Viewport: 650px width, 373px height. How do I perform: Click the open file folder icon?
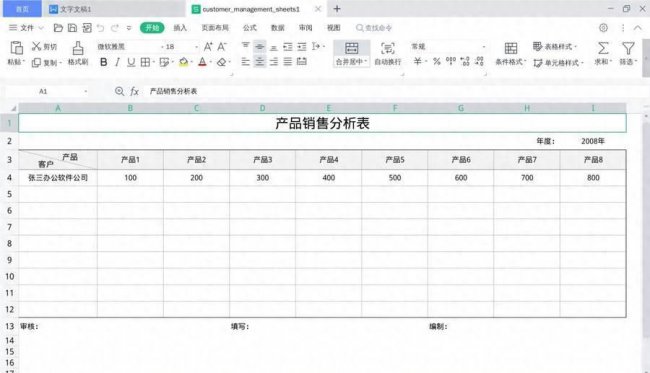(58, 28)
